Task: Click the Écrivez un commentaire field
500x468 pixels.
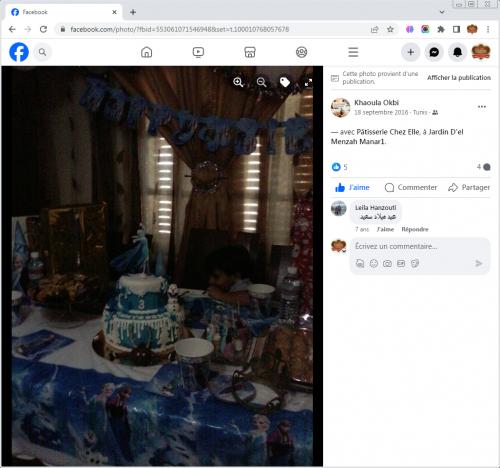Action: click(396, 247)
